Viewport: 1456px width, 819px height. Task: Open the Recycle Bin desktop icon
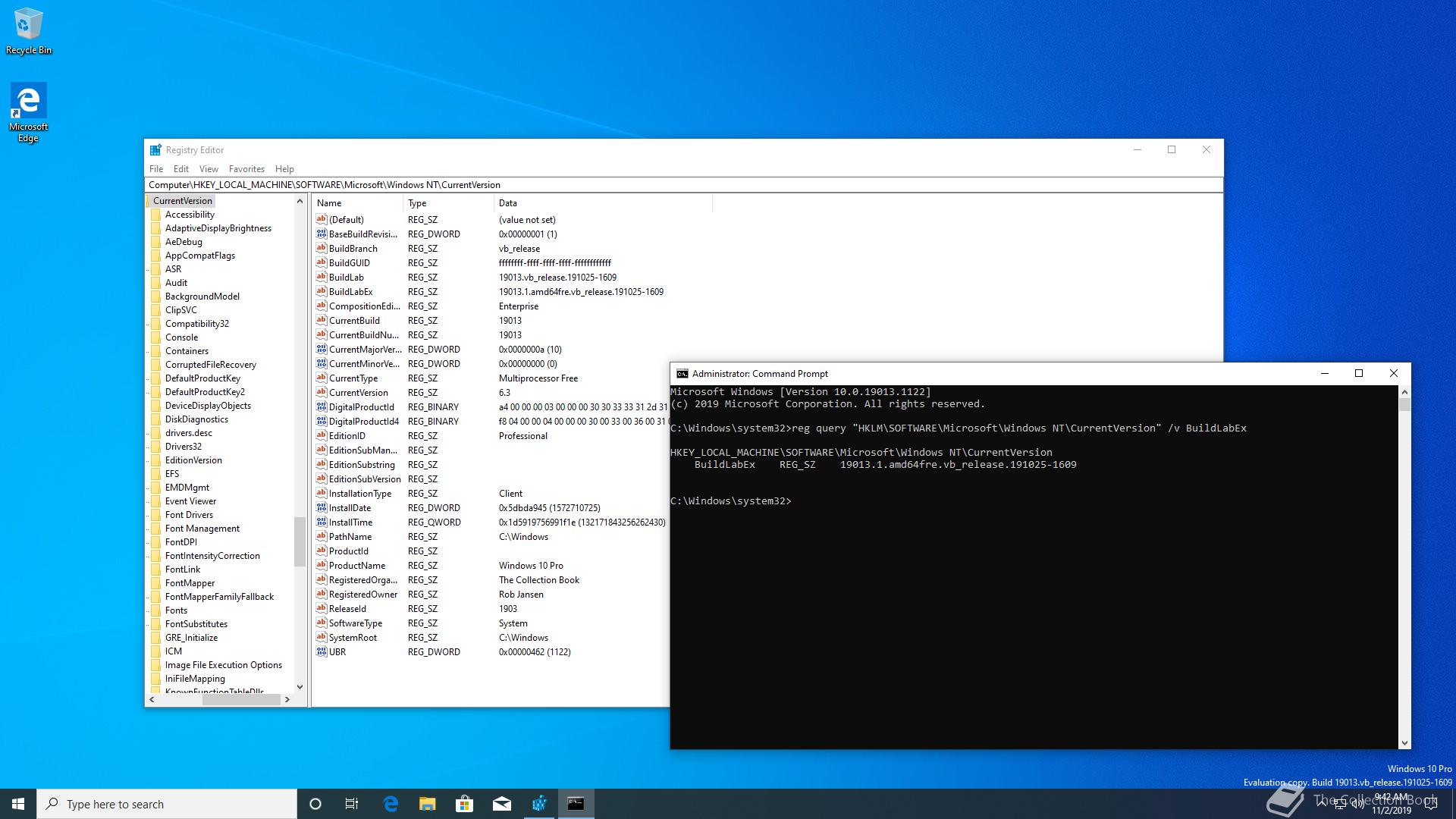28,32
